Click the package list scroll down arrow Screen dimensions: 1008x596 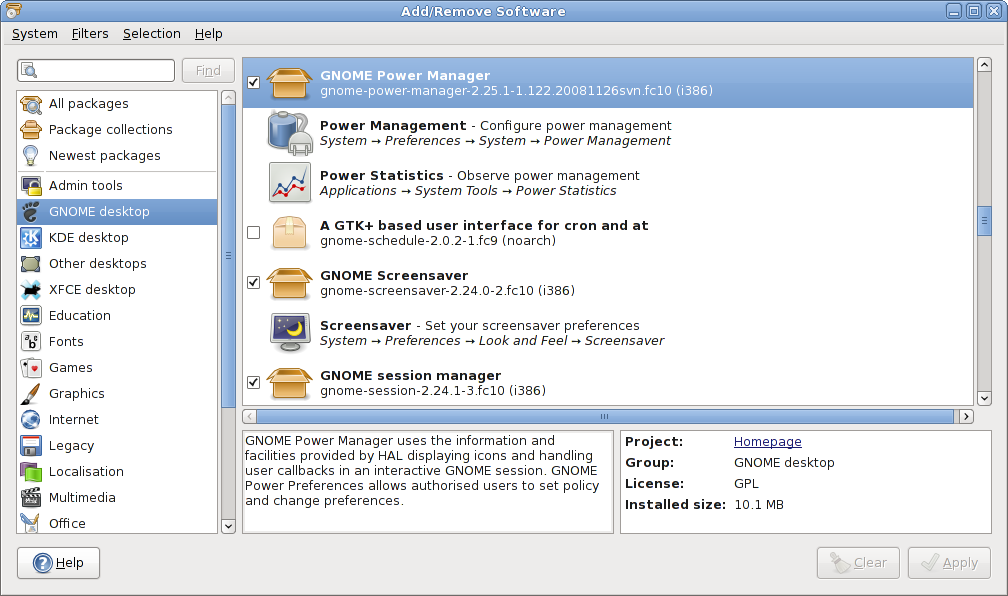(984, 399)
